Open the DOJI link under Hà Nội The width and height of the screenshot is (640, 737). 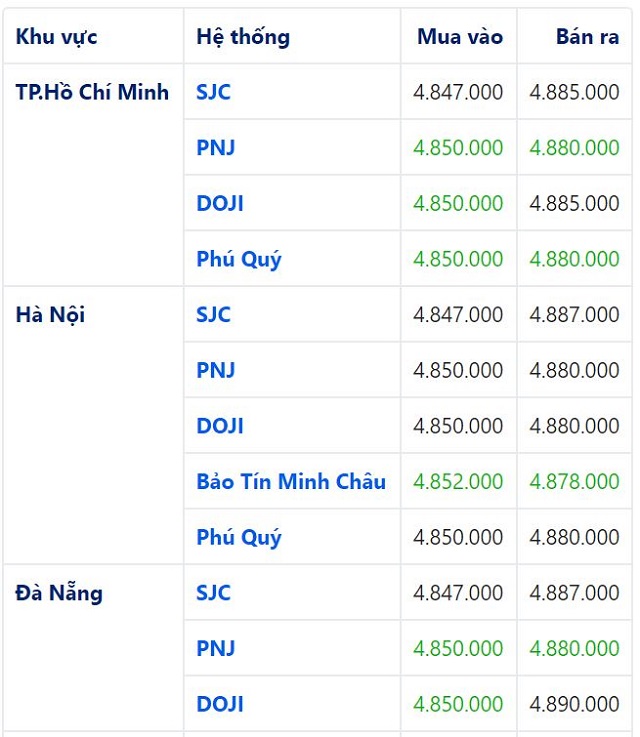tap(220, 426)
